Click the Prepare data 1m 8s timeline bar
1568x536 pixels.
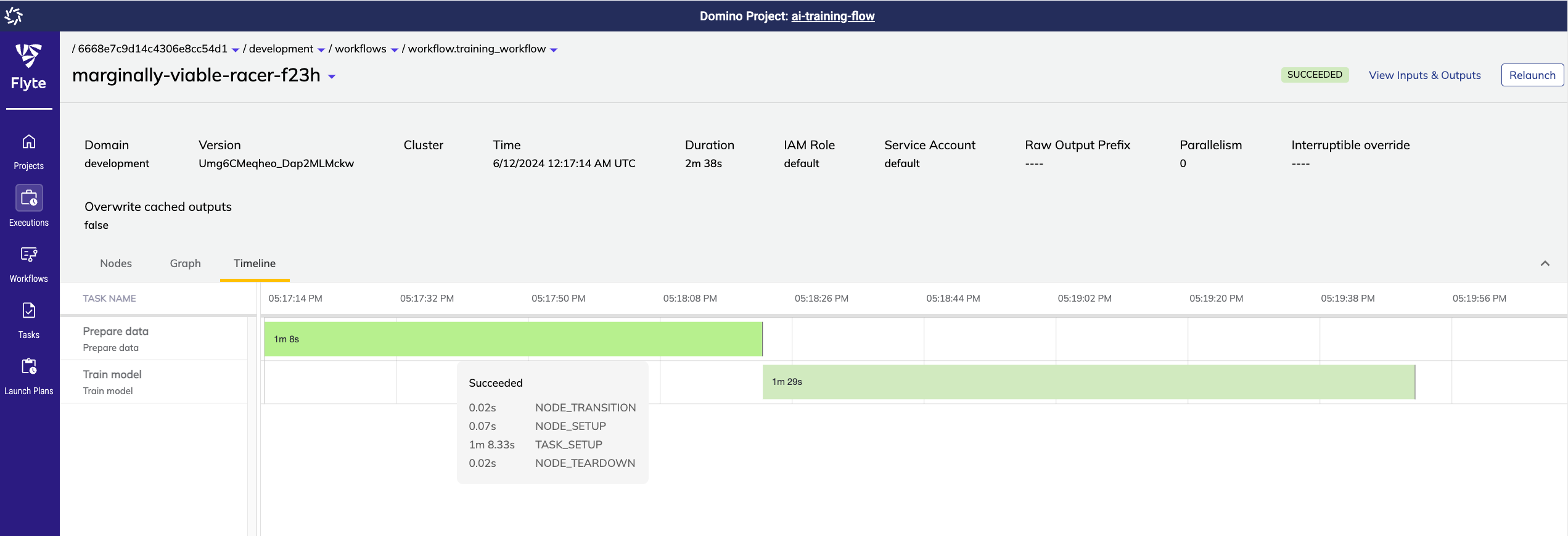[x=514, y=339]
